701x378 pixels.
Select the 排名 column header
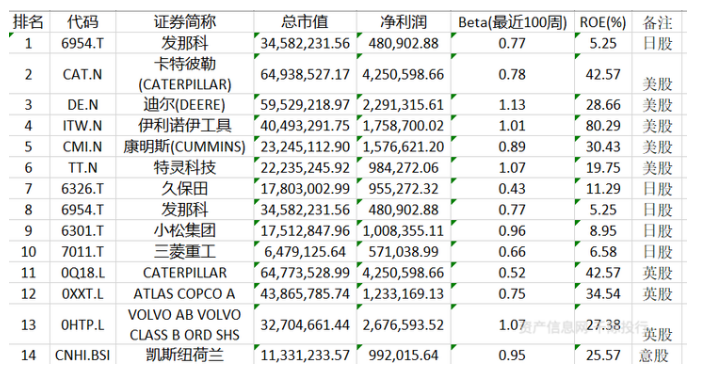(29, 22)
